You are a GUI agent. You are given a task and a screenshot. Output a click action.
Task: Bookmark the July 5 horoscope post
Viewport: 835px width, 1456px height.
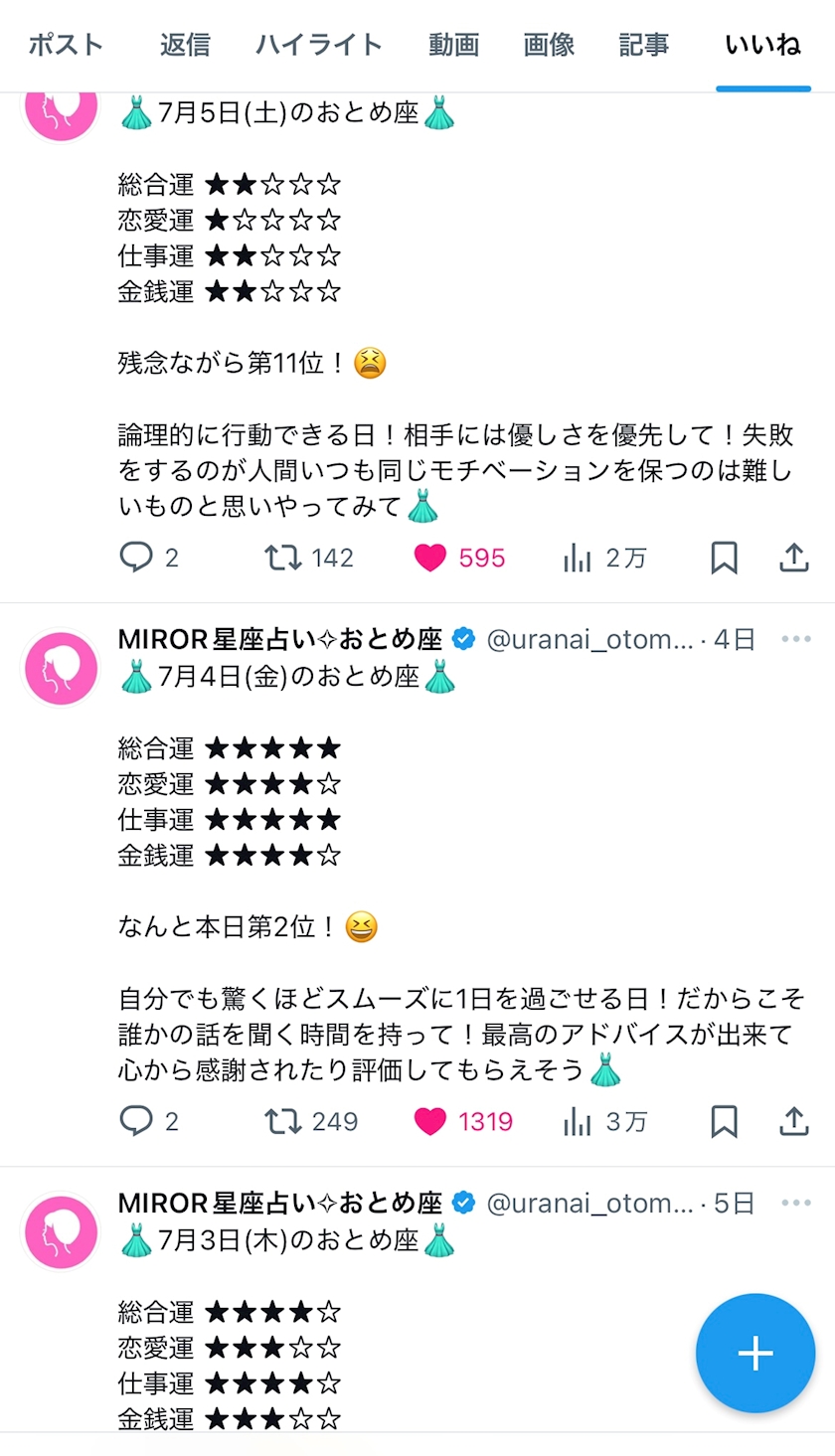pos(724,558)
